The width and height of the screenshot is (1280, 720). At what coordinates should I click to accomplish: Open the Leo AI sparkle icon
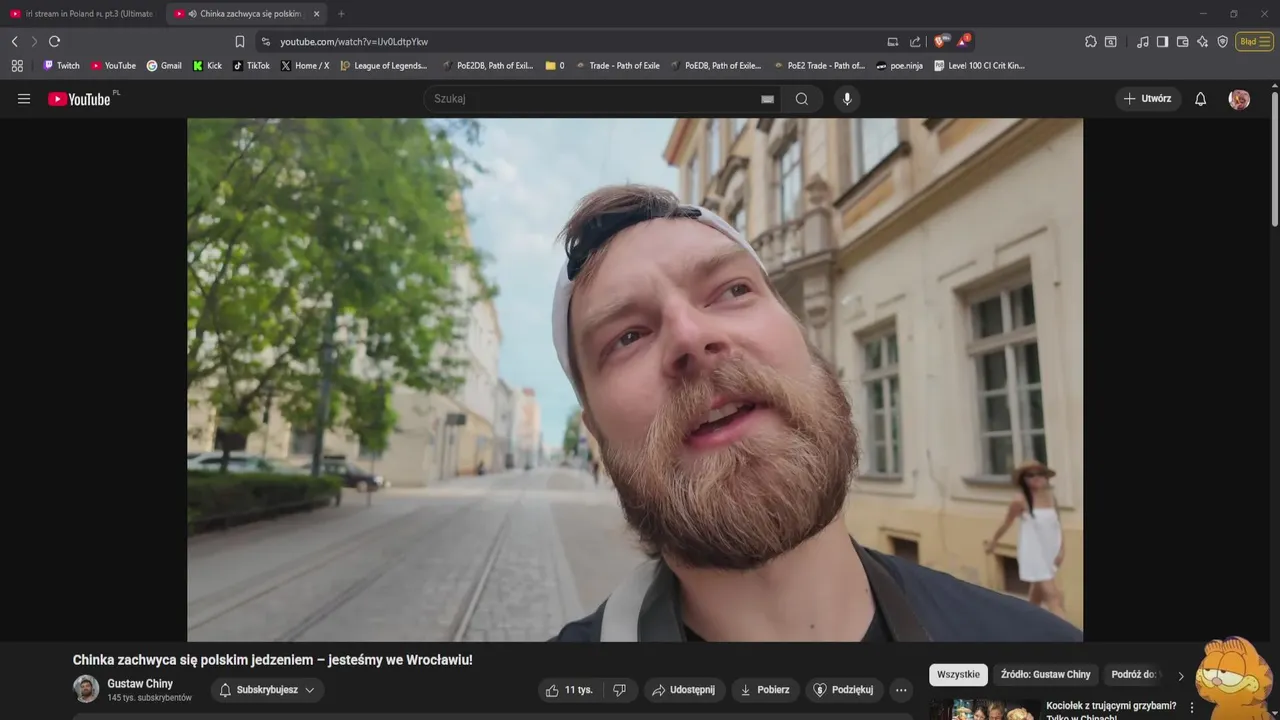tap(1202, 41)
